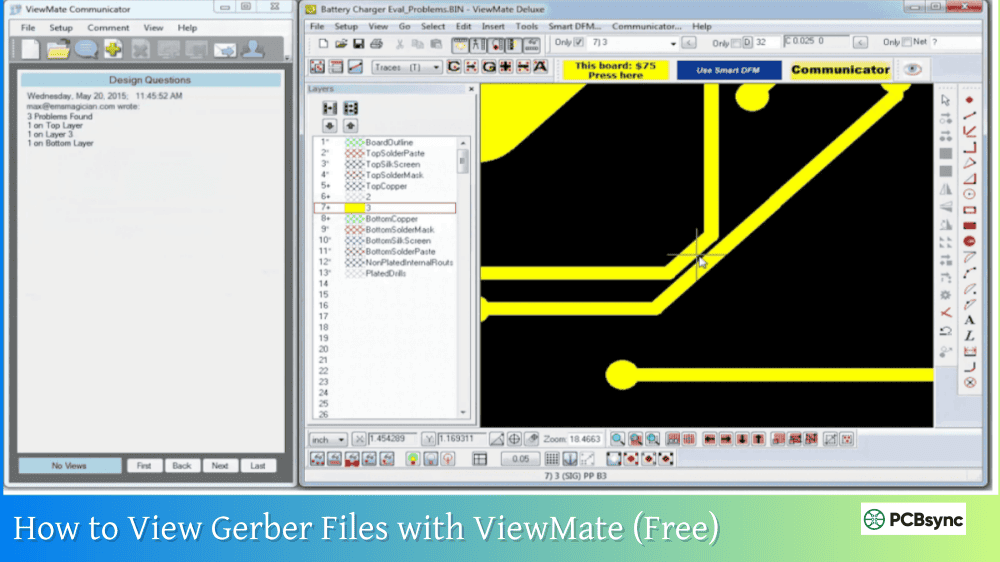The image size is (1000, 562).
Task: Click the send mail envelope icon
Action: click(x=225, y=49)
